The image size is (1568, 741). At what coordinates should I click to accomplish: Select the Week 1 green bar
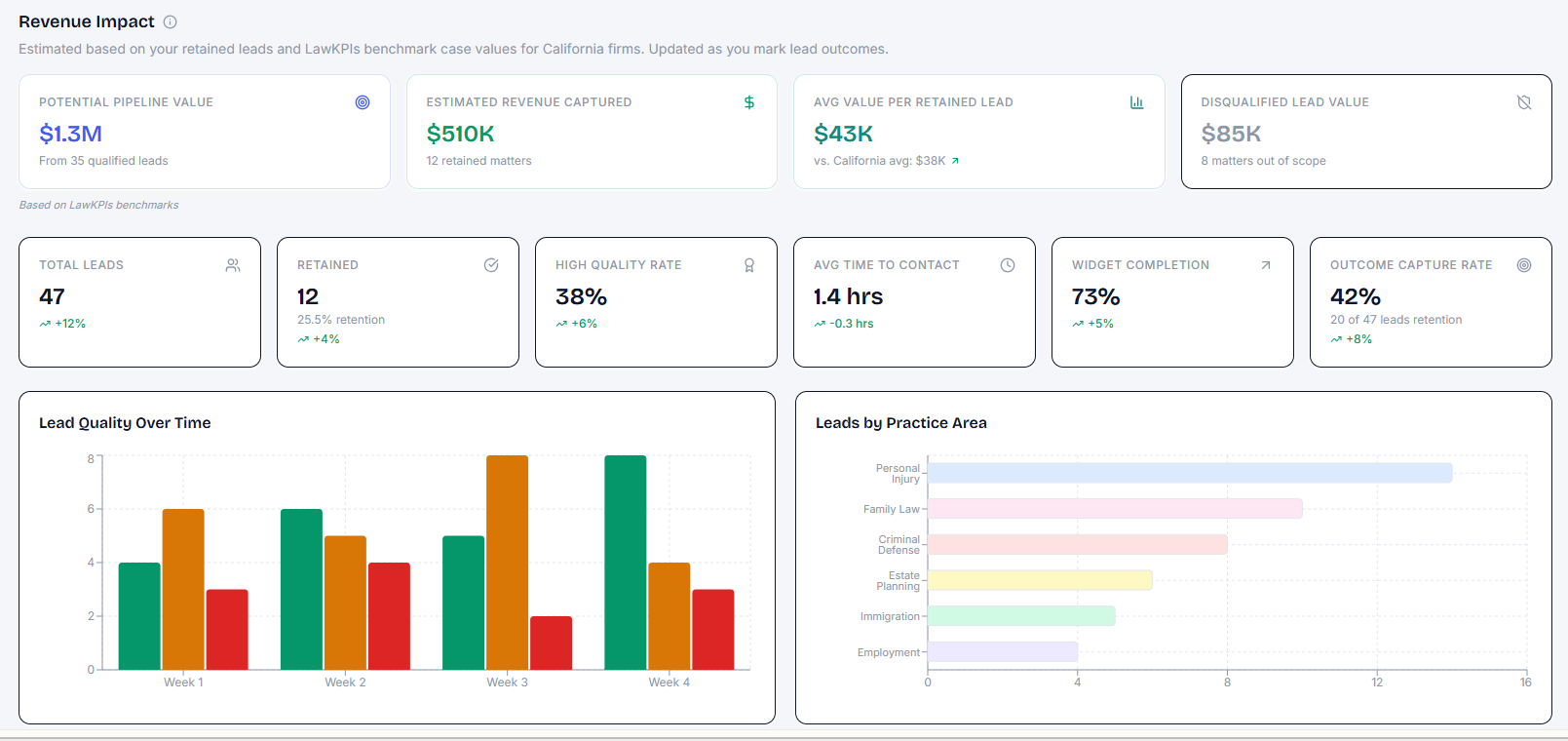[139, 616]
